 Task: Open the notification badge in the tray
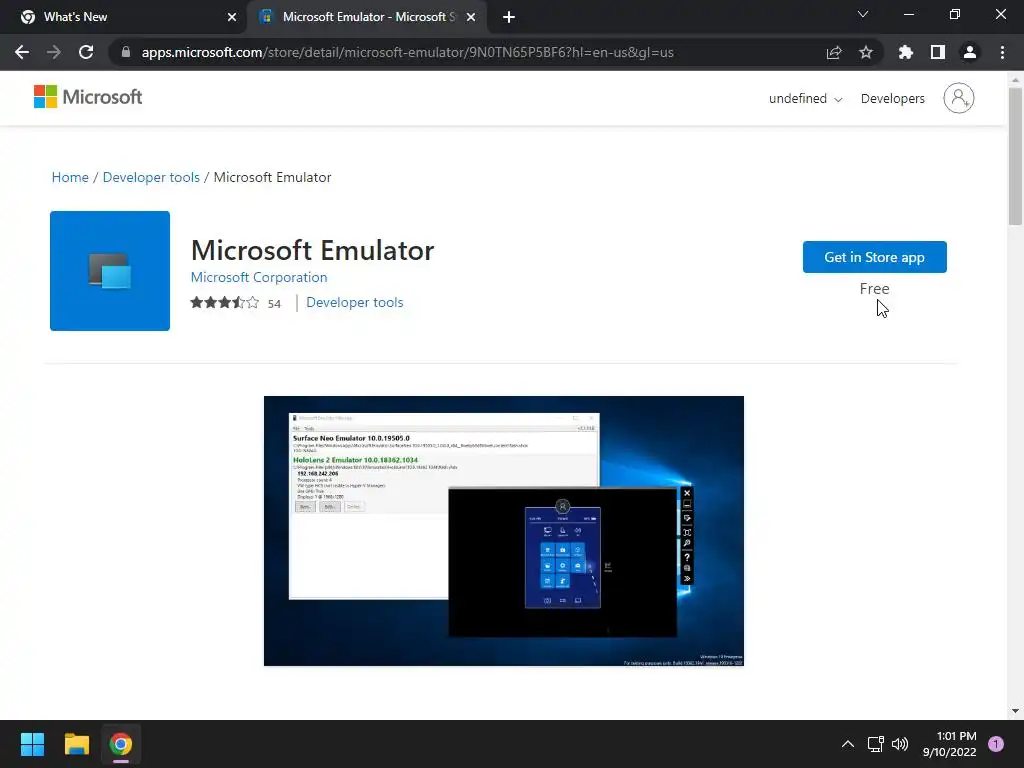pyautogui.click(x=996, y=744)
